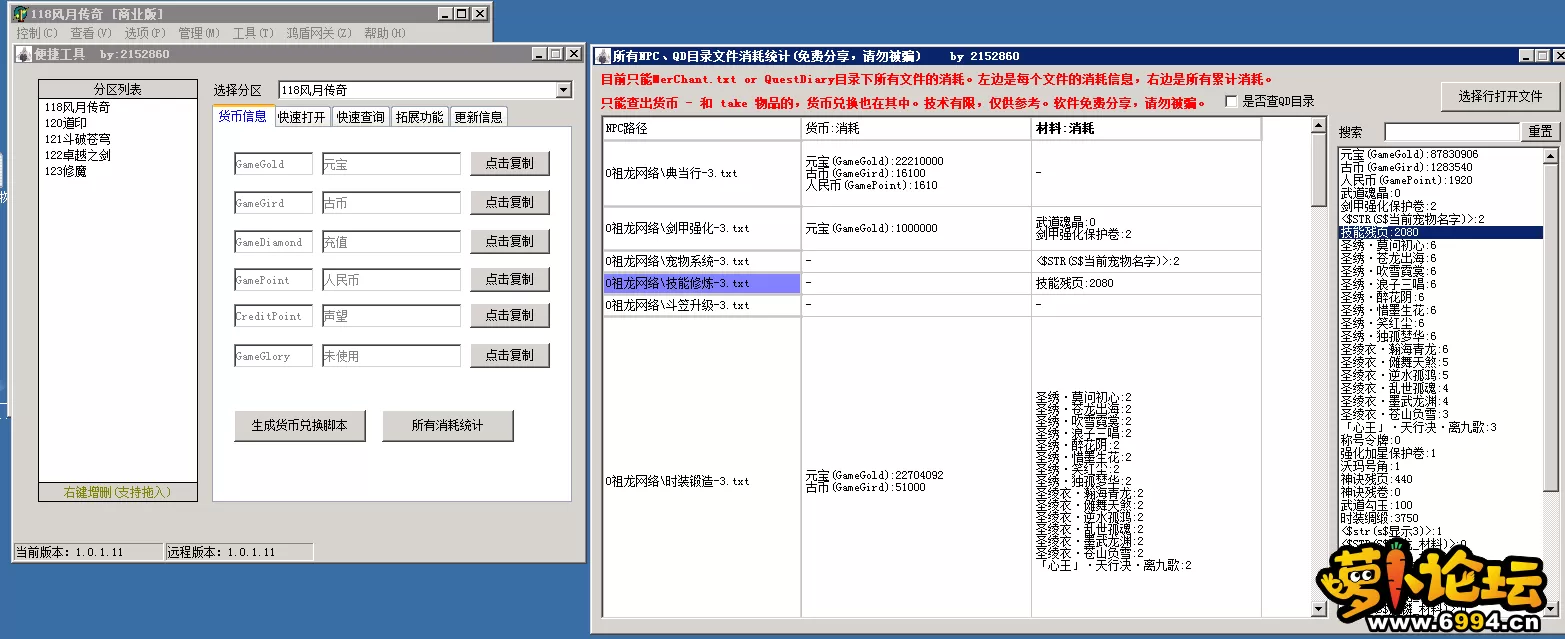
Task: Click 点击复制 beside GameGird
Action: coord(510,202)
